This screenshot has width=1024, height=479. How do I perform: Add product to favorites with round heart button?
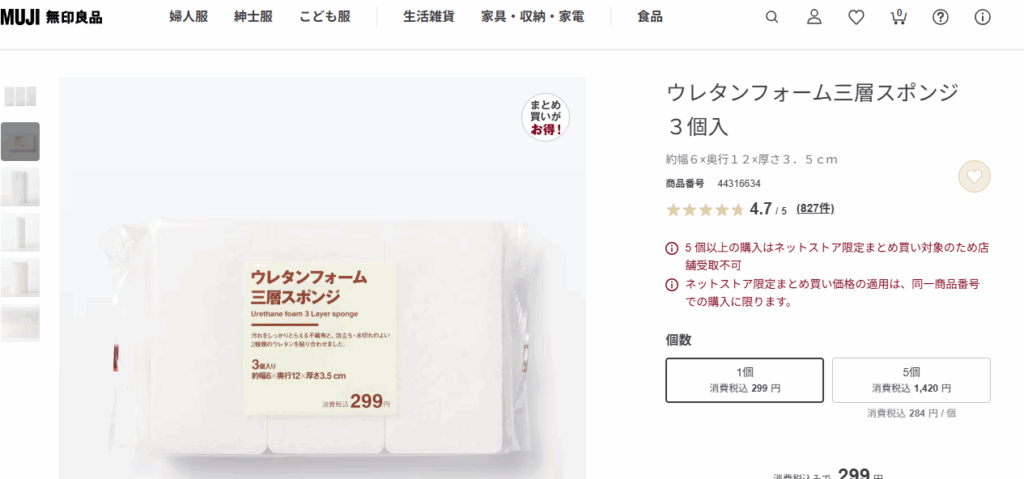click(974, 176)
